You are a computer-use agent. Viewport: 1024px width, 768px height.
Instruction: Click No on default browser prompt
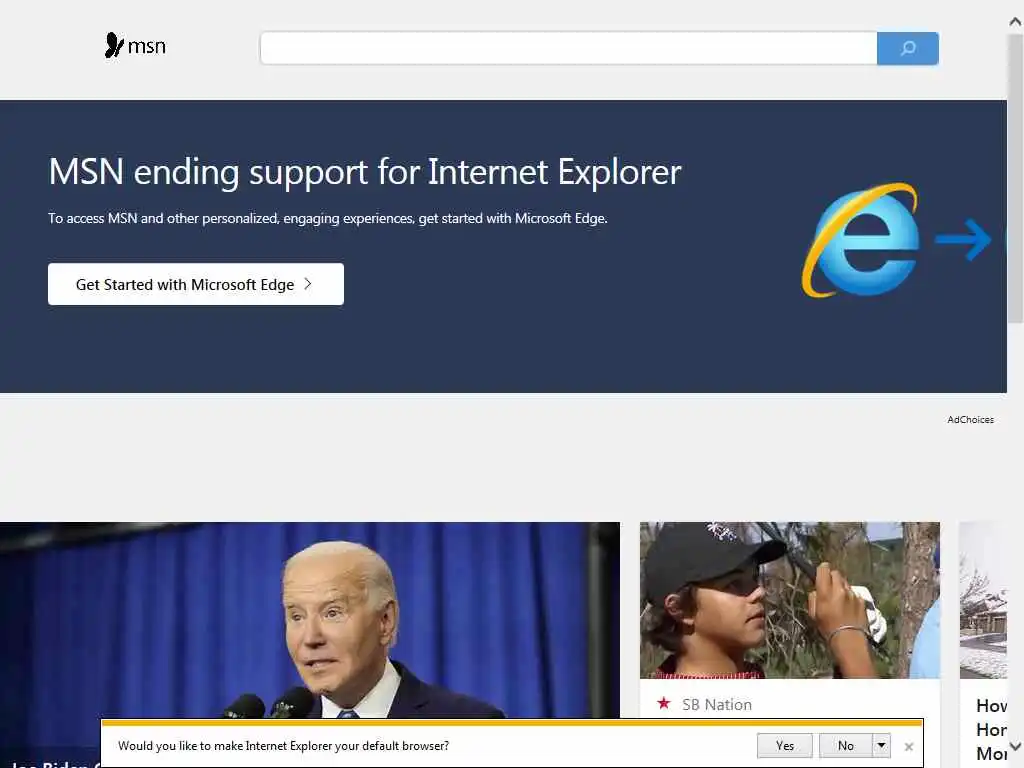(846, 746)
